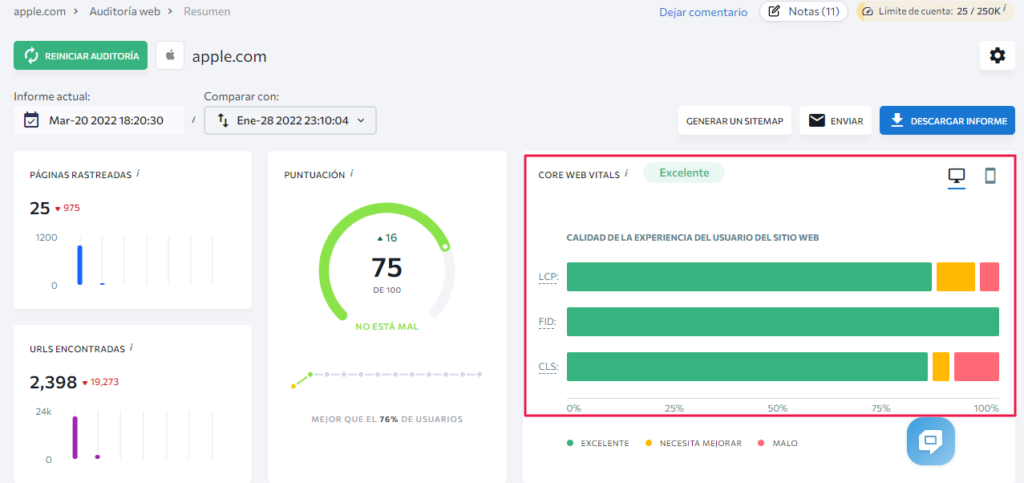Image resolution: width=1024 pixels, height=483 pixels.
Task: Toggle Malo legend item
Action: 778,443
